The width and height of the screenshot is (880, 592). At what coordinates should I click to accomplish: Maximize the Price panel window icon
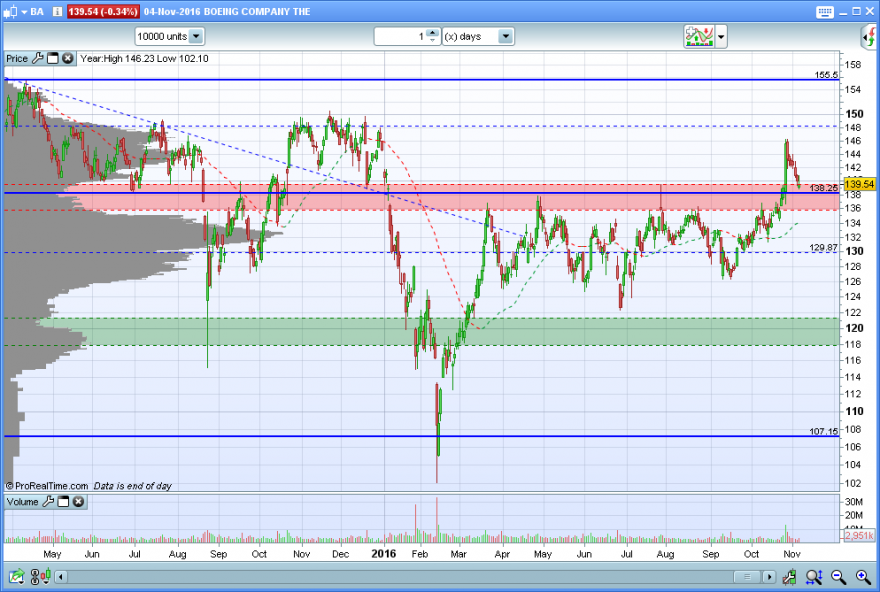(x=53, y=58)
